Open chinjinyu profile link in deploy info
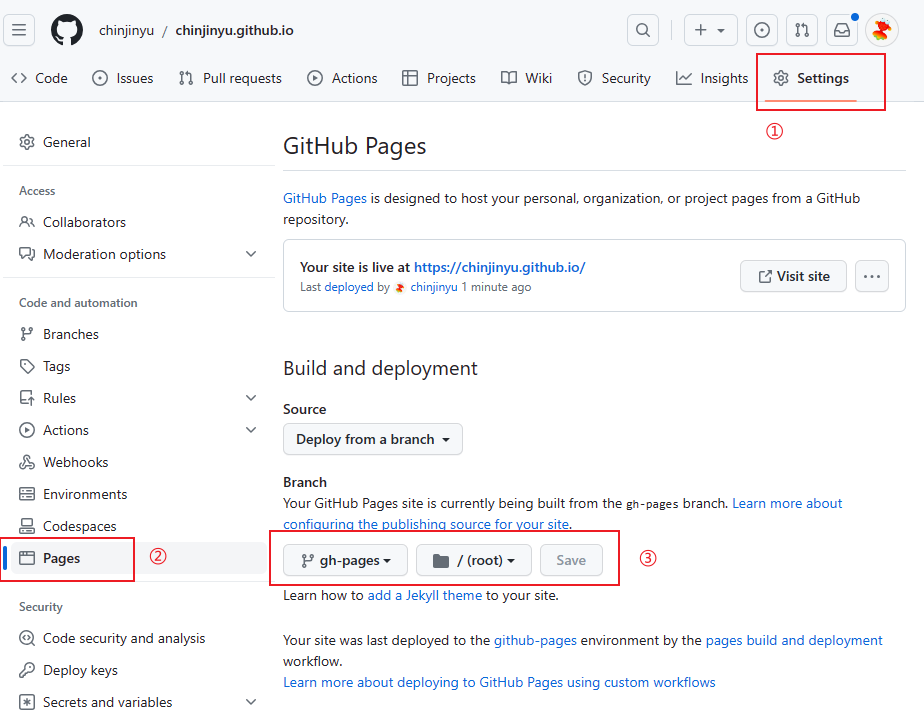Viewport: 924px width, 722px height. (434, 287)
